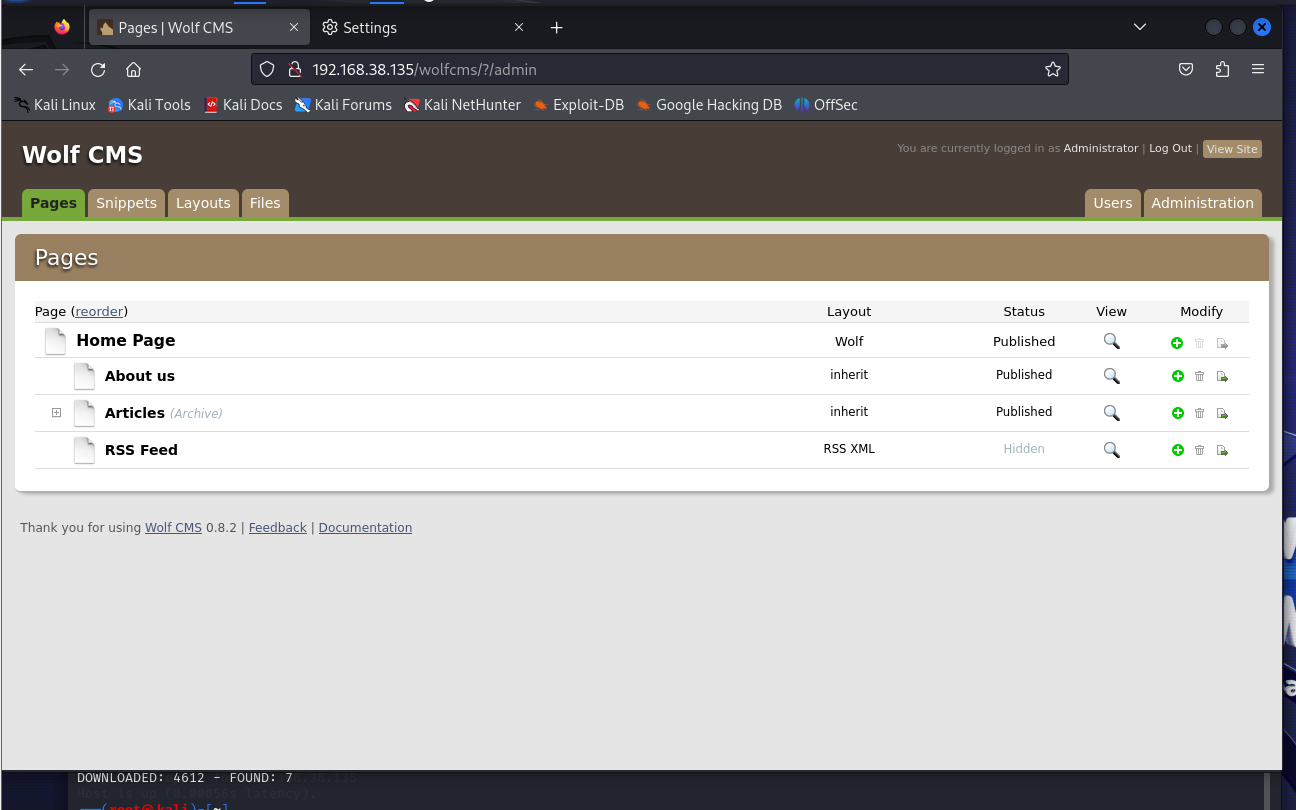Image resolution: width=1296 pixels, height=810 pixels.
Task: Add a child page under RSS Feed
Action: tap(1177, 451)
